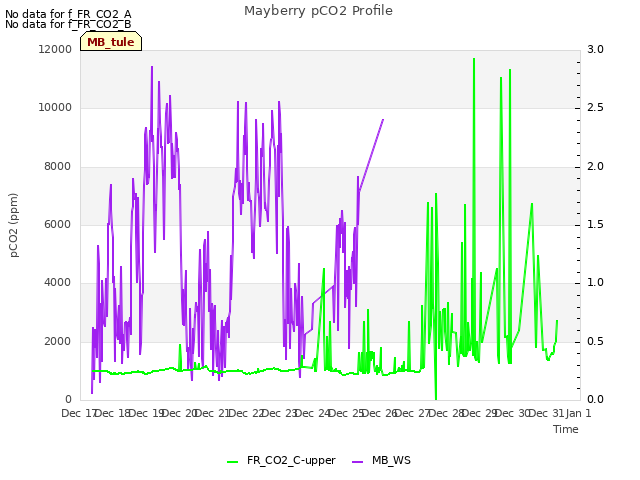
Task: Click the Dec 31 date tick label
Action: [546, 413]
